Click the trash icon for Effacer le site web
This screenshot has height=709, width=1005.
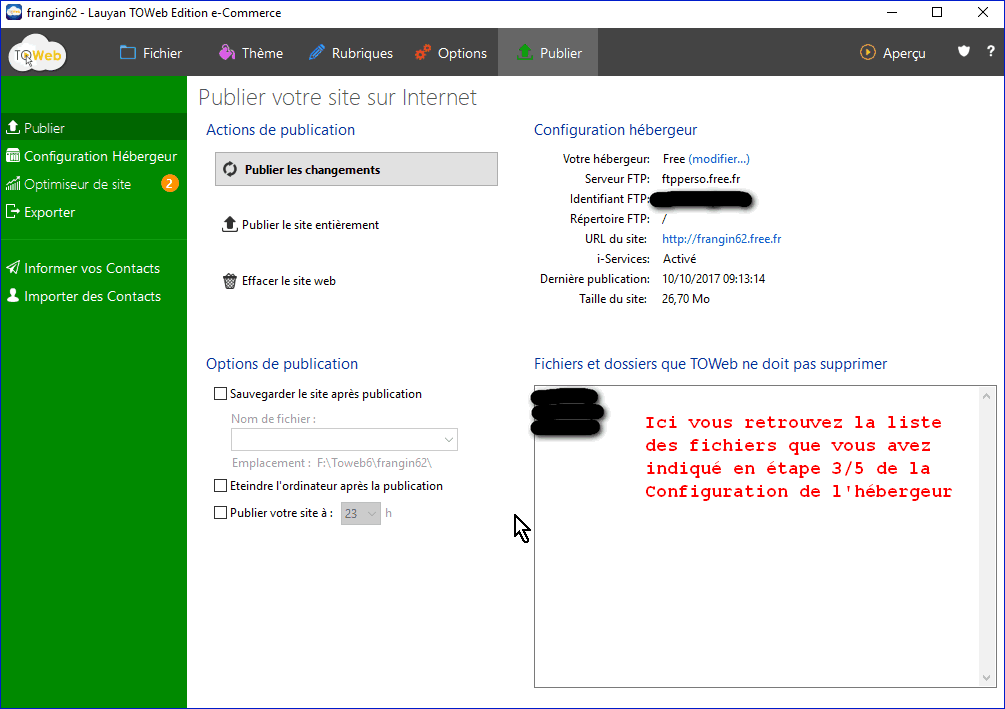[229, 281]
